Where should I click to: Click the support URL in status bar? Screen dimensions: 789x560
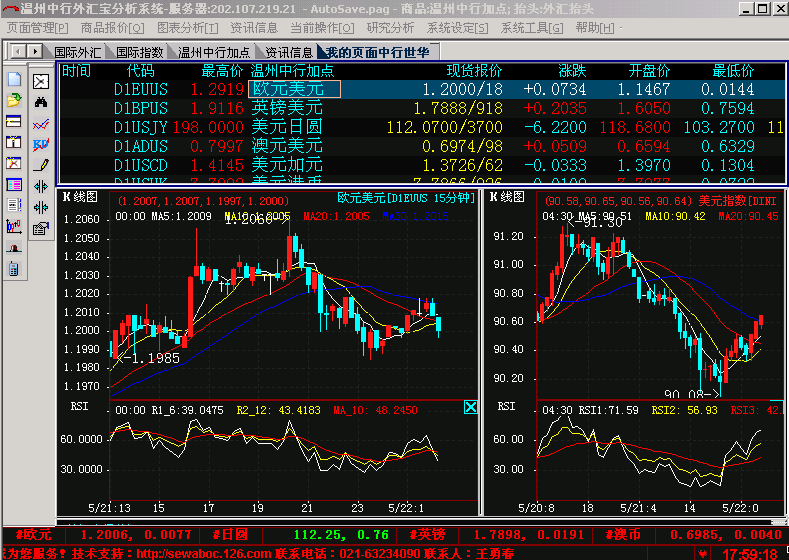203,553
